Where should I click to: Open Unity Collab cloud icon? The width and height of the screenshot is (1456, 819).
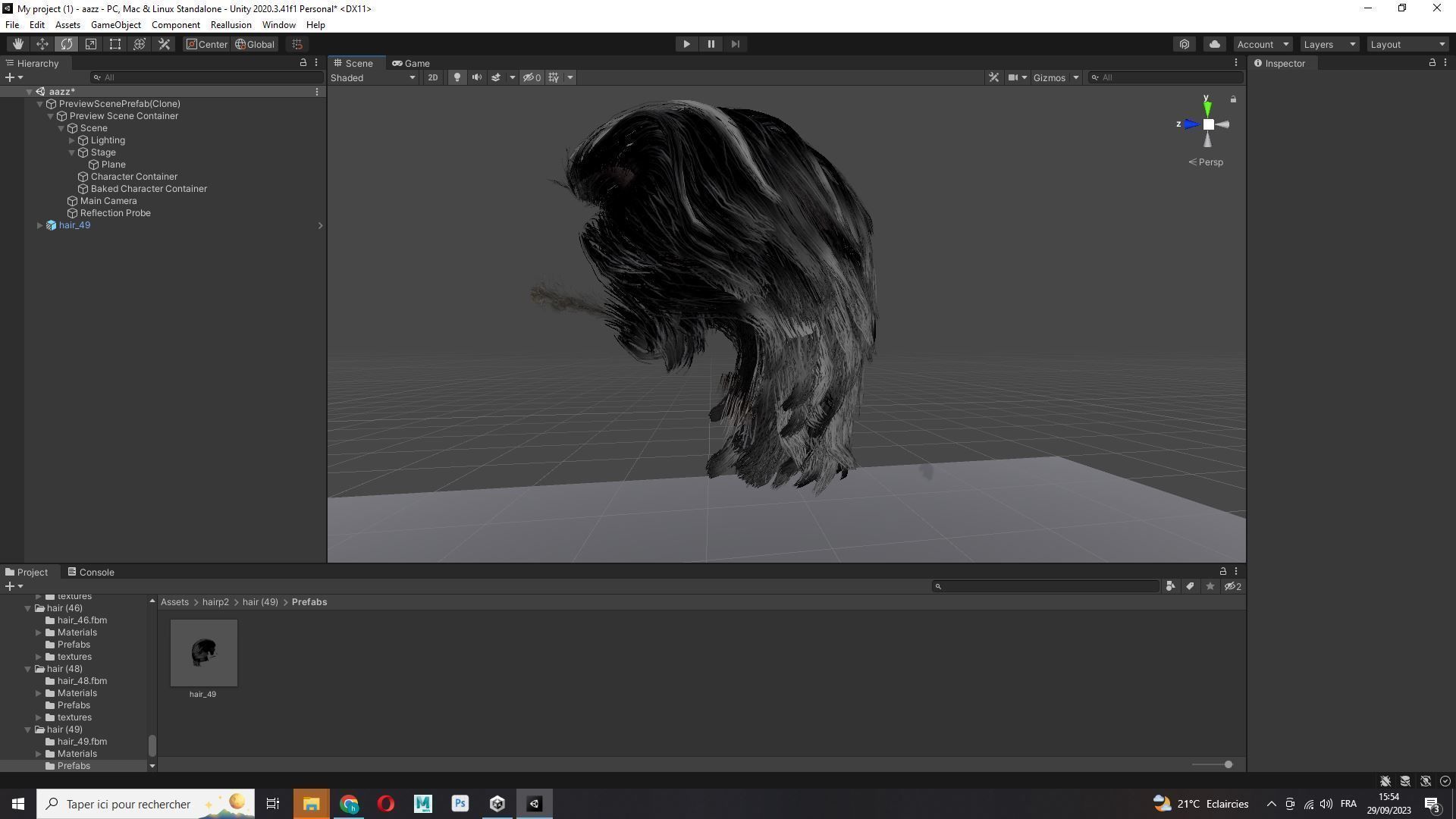pyautogui.click(x=1214, y=44)
